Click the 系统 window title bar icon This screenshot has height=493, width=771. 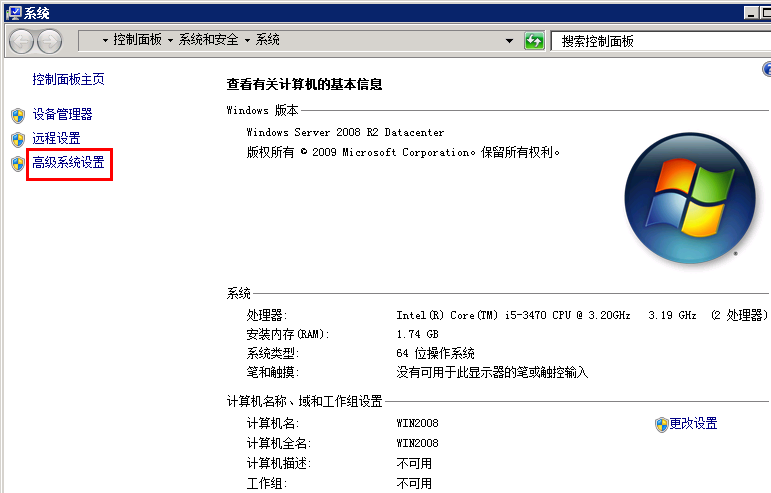coord(14,13)
